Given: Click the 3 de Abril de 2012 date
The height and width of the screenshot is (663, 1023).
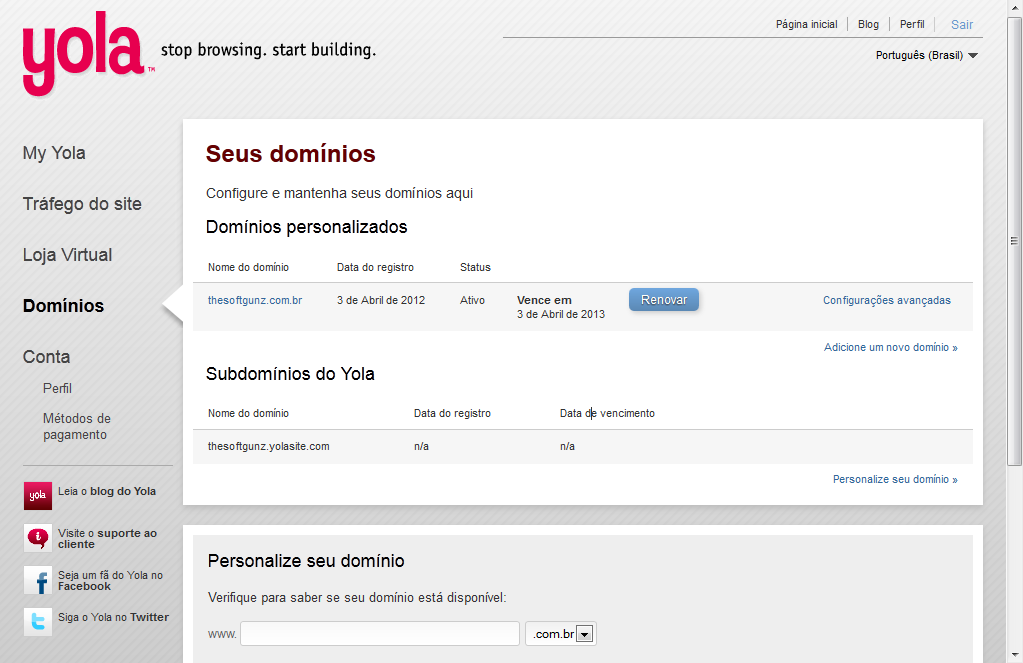Looking at the screenshot, I should [x=381, y=300].
